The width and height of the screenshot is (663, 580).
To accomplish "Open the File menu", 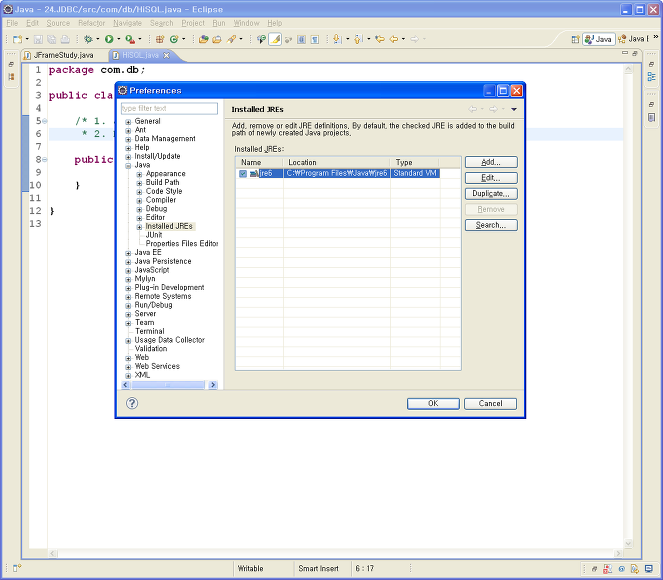I will [12, 23].
